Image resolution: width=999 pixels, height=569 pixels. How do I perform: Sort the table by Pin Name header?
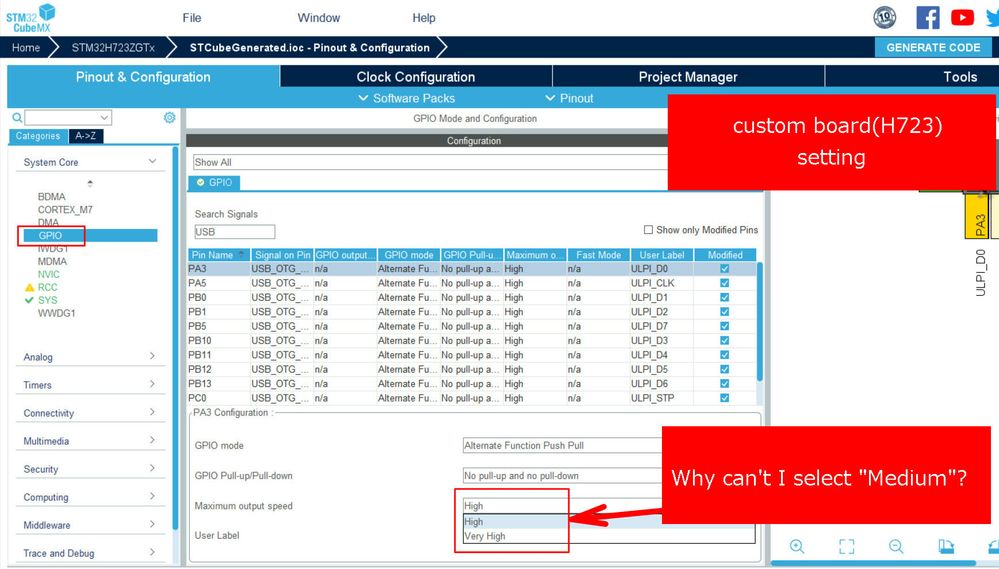click(x=219, y=255)
